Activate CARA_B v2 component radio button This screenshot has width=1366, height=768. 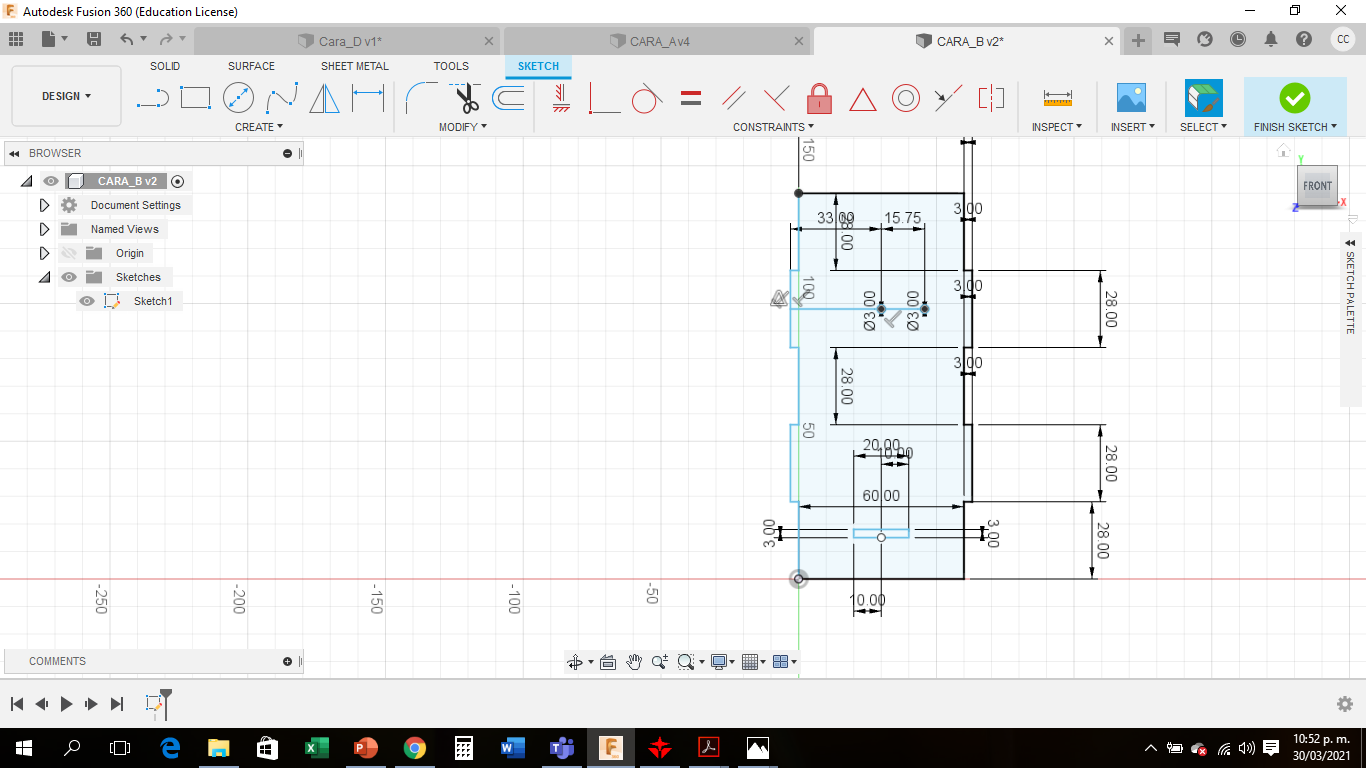[178, 181]
